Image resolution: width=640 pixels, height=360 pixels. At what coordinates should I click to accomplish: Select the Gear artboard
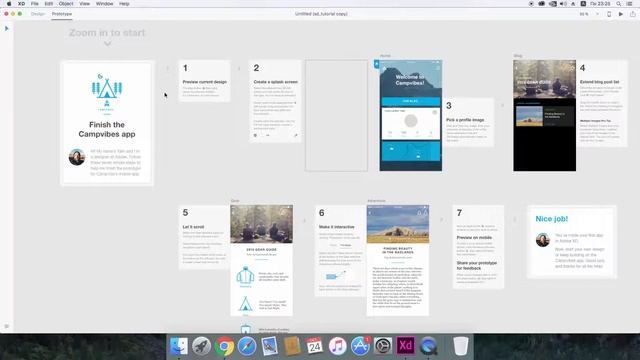[261, 260]
